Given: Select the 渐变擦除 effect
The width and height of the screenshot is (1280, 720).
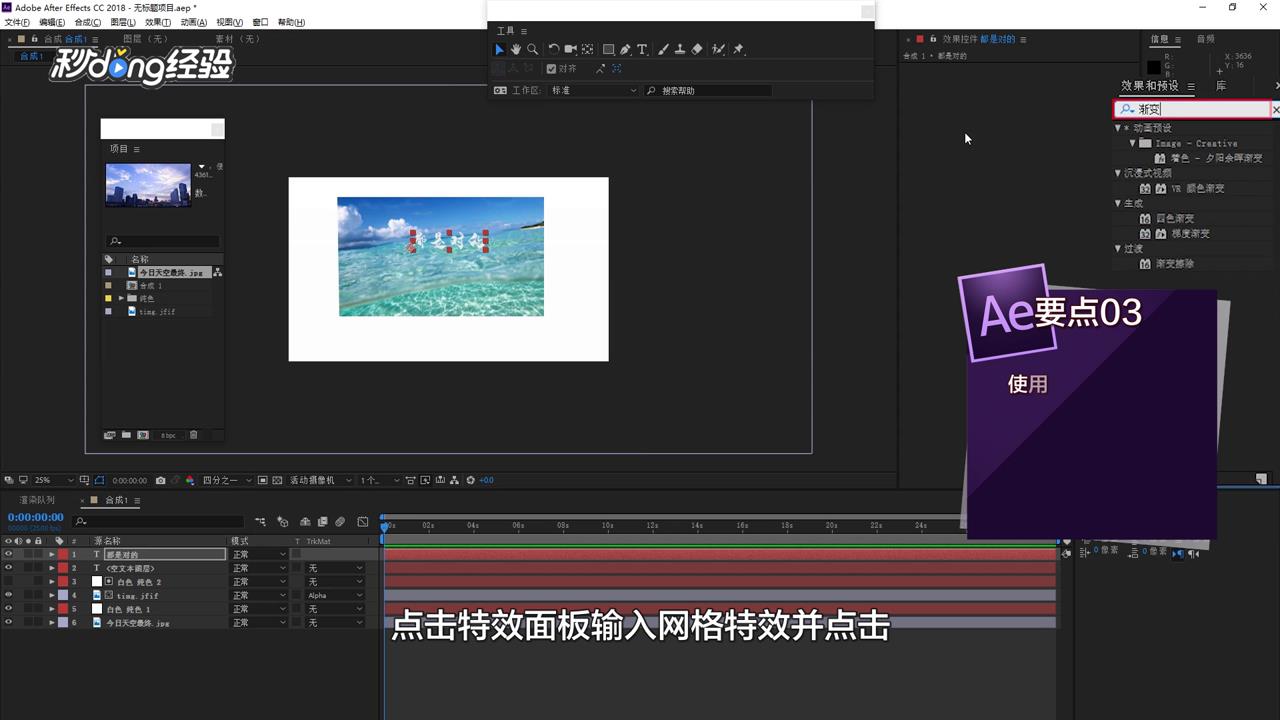Looking at the screenshot, I should 1175,263.
